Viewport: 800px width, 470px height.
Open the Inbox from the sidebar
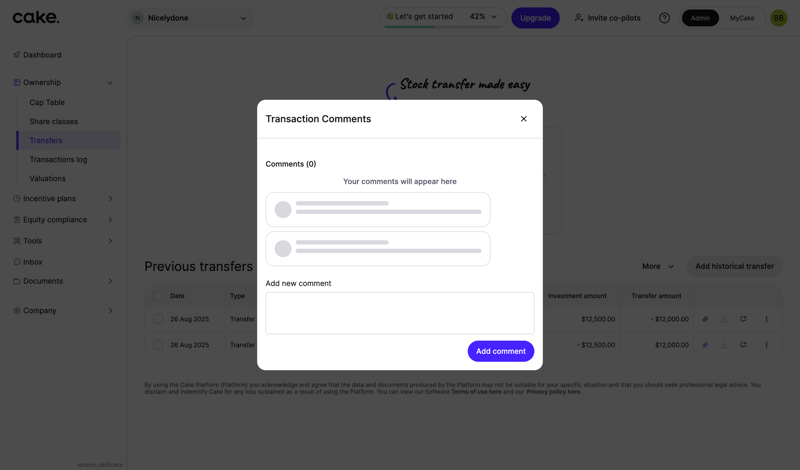pos(33,262)
